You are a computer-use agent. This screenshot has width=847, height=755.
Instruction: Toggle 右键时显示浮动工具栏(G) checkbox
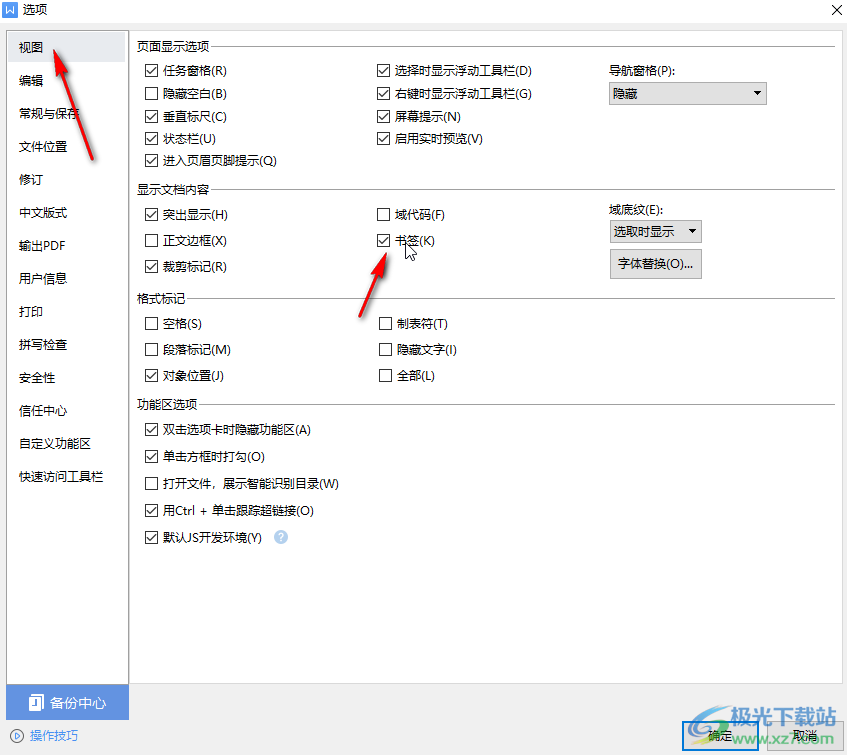(x=384, y=94)
